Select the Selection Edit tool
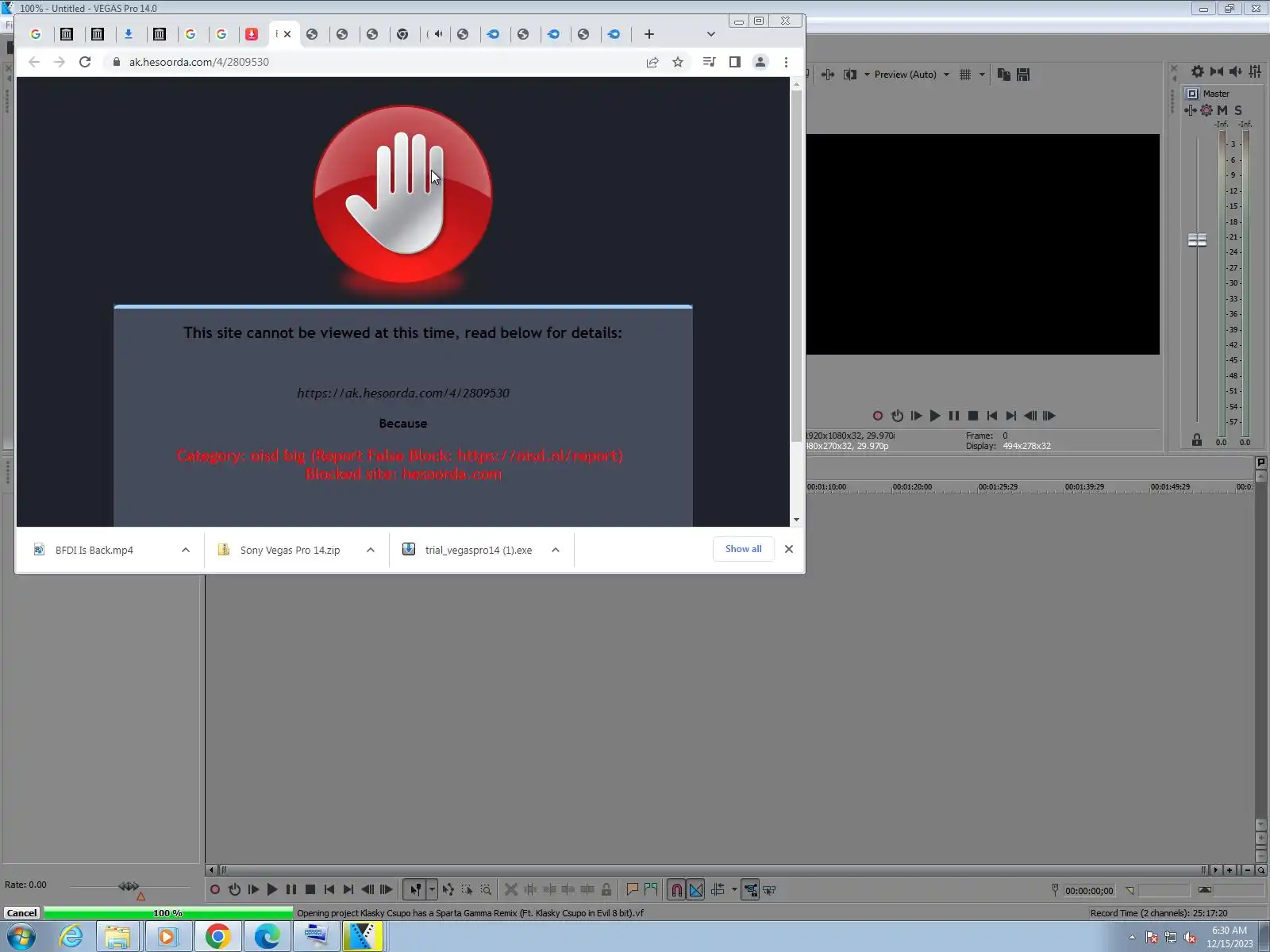The height and width of the screenshot is (952, 1270). tap(468, 890)
